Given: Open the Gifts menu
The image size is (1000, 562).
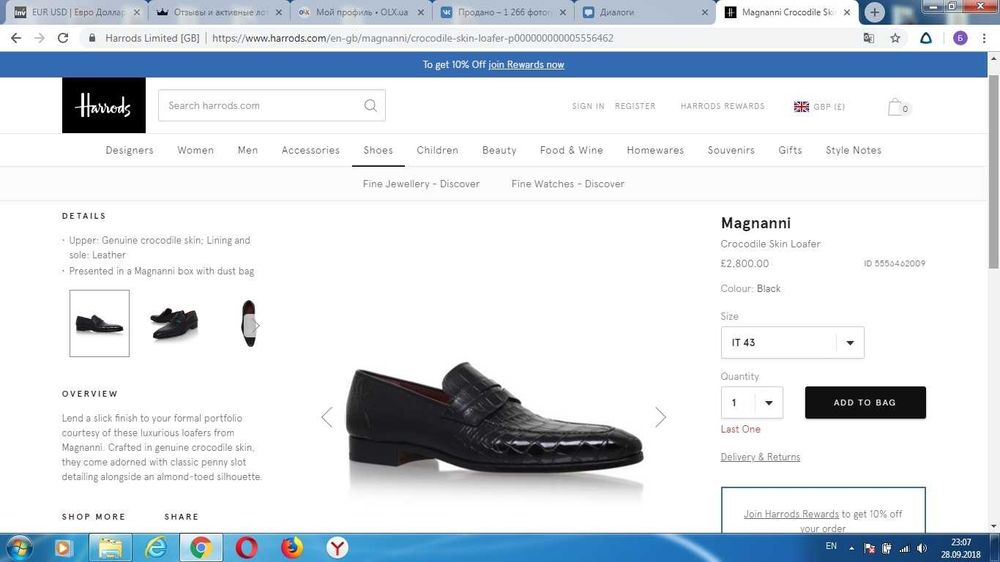Looking at the screenshot, I should [790, 150].
